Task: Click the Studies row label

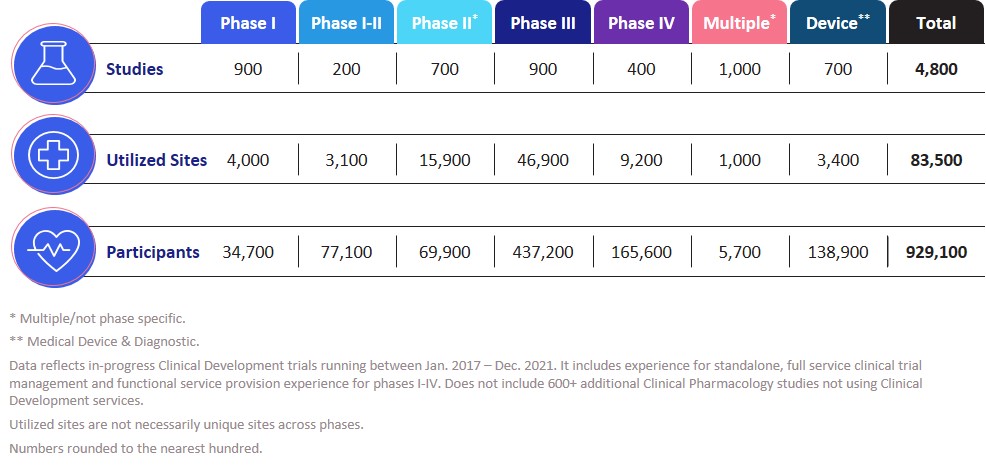Action: pos(134,69)
